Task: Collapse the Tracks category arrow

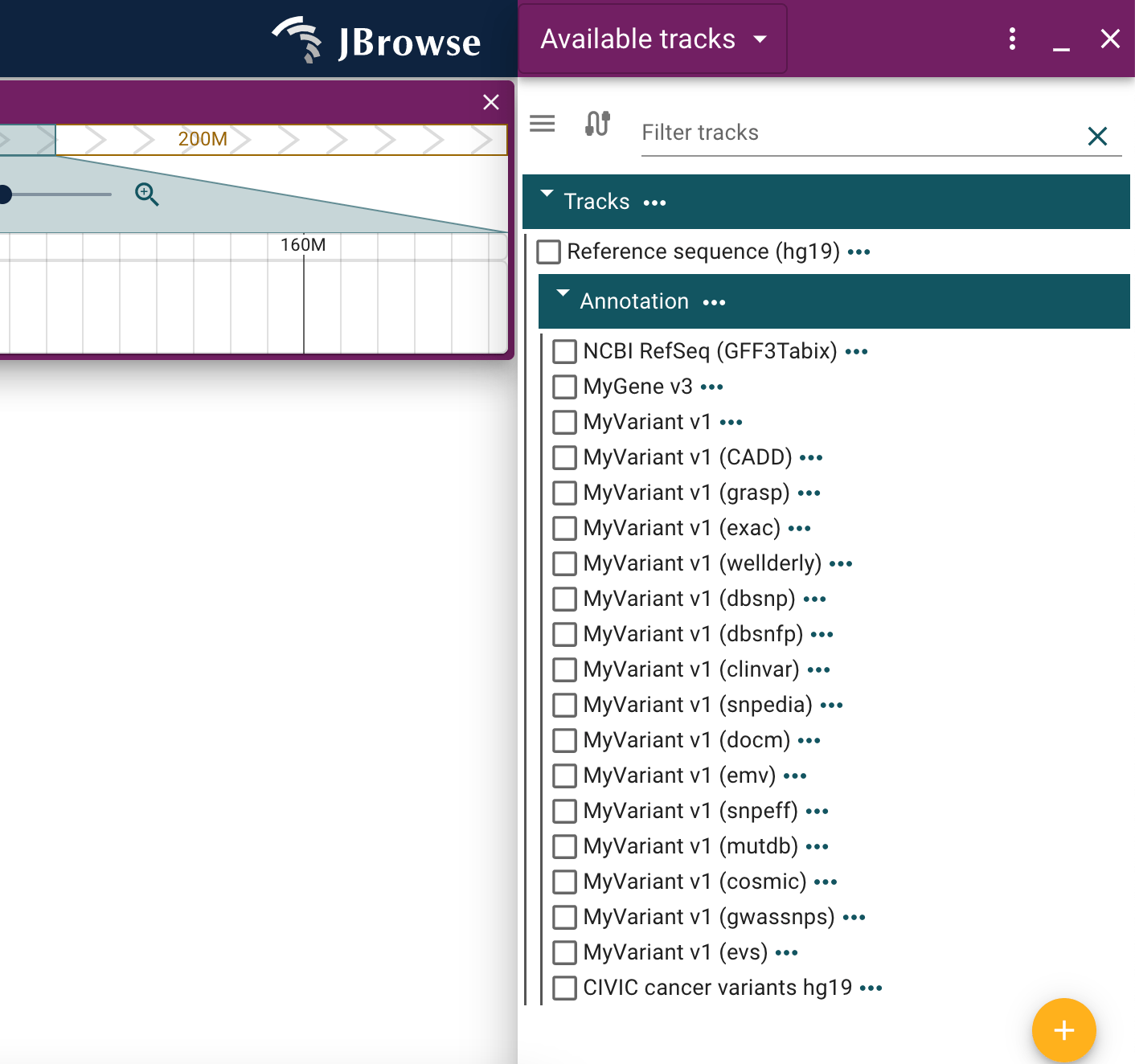Action: pos(547,194)
